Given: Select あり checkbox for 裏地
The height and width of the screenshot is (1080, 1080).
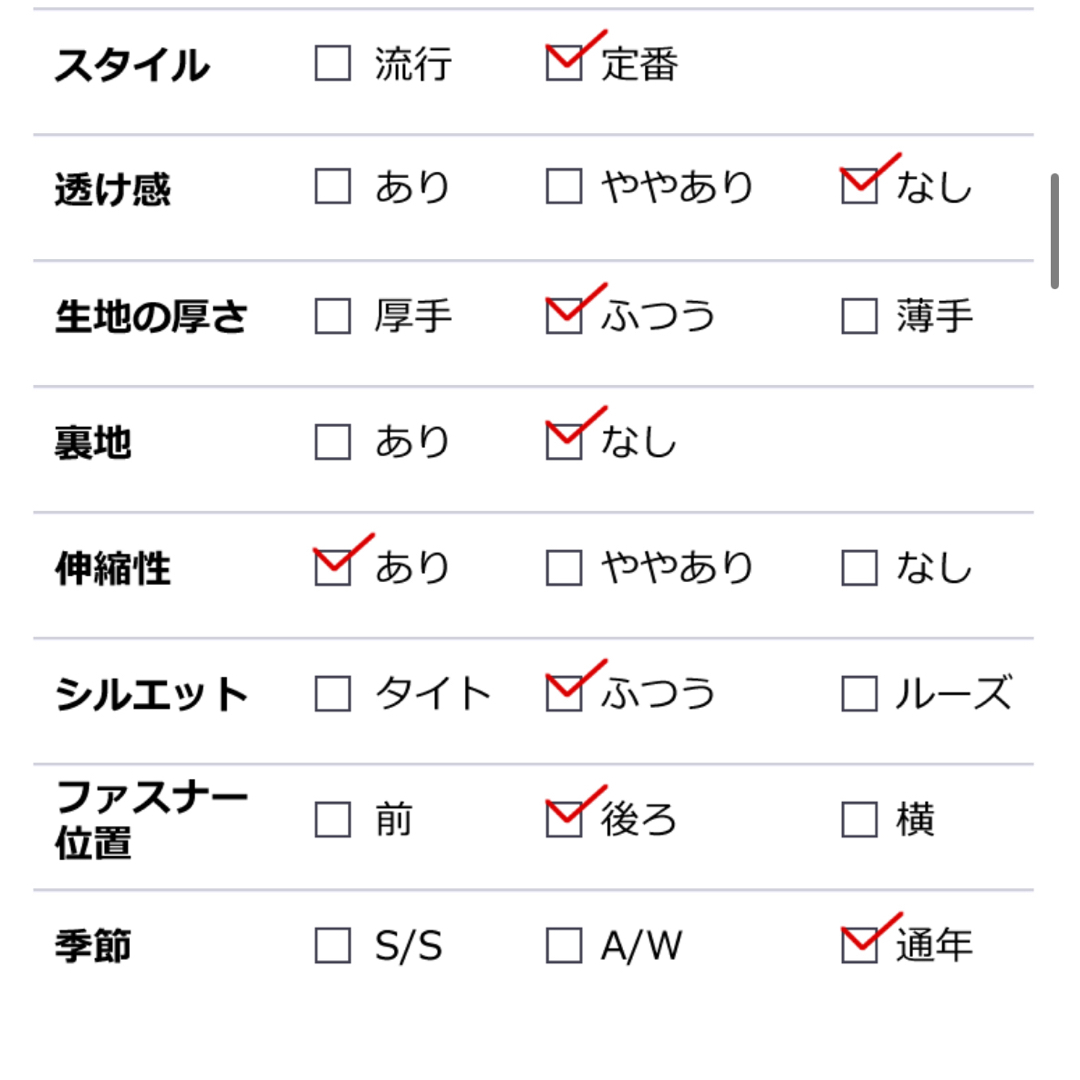Looking at the screenshot, I should [333, 442].
